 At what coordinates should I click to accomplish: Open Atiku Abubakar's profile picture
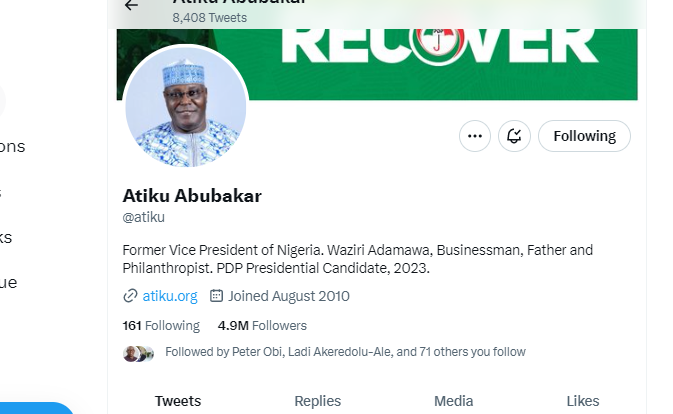(186, 107)
